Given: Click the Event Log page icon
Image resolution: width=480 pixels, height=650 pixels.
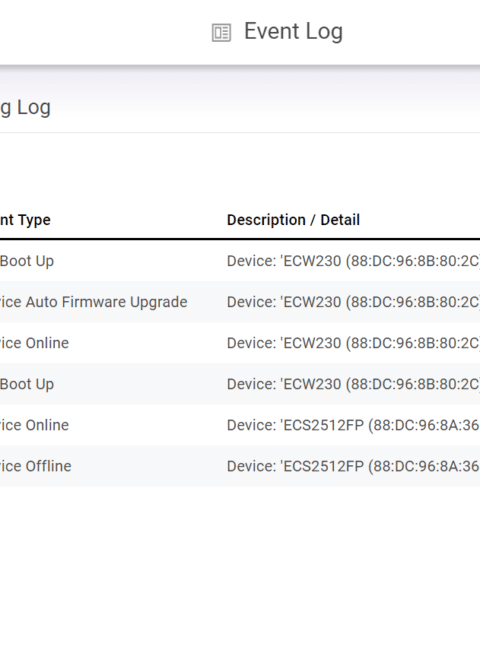Looking at the screenshot, I should click(x=221, y=33).
